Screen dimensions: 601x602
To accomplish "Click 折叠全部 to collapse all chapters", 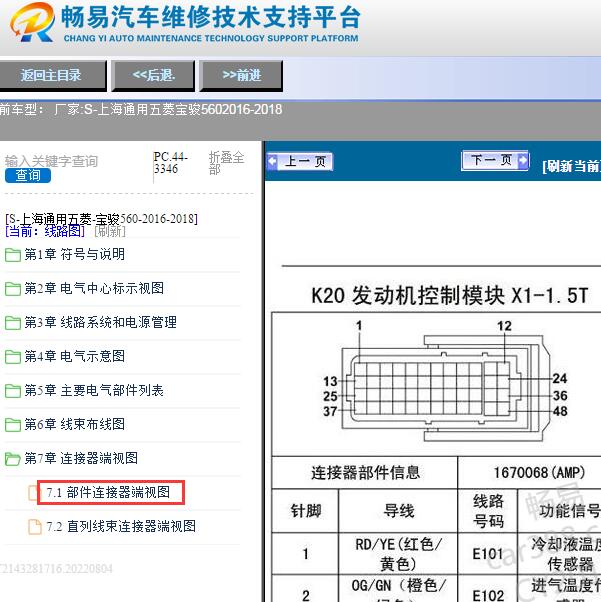I will (x=226, y=163).
